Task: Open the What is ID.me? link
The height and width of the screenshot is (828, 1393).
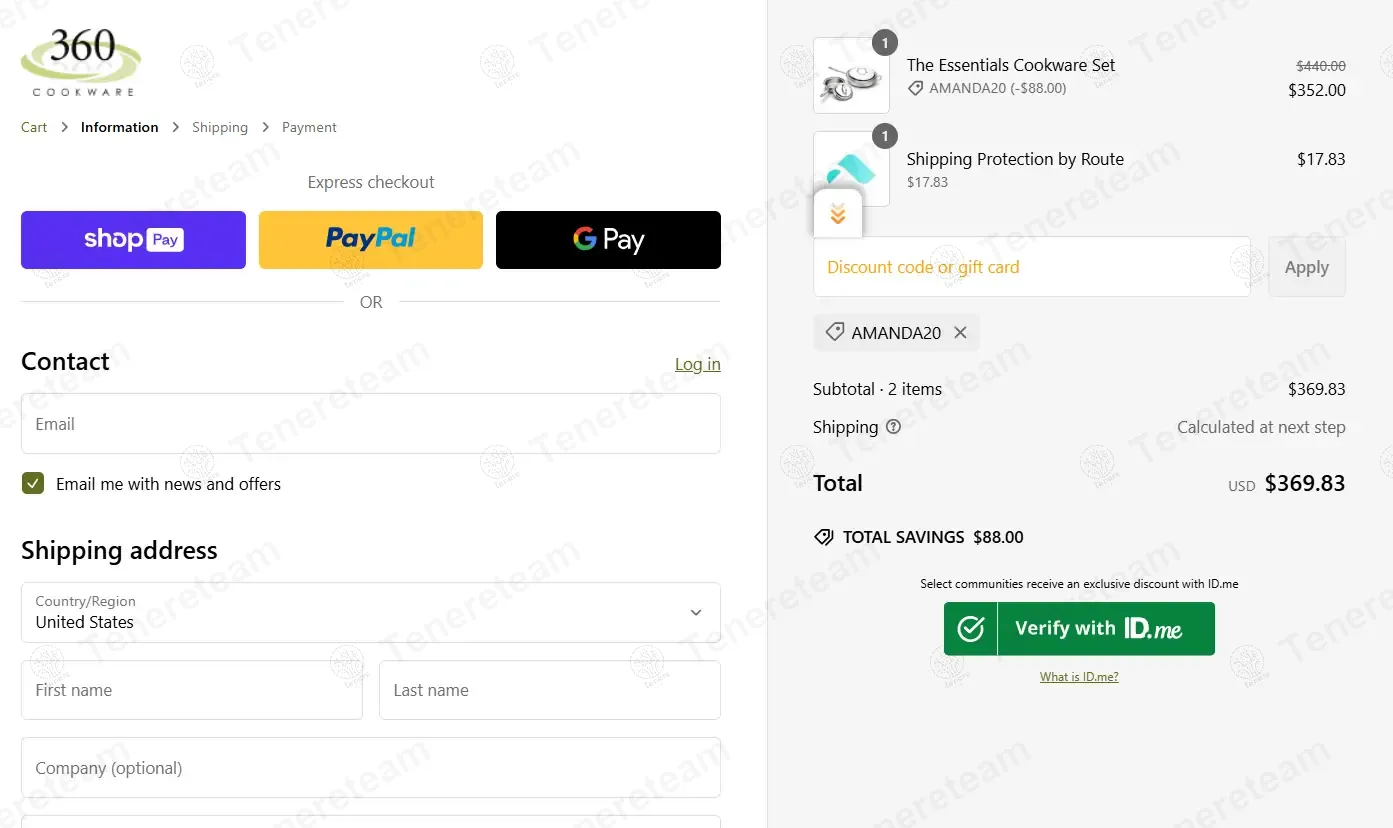Action: (x=1079, y=677)
